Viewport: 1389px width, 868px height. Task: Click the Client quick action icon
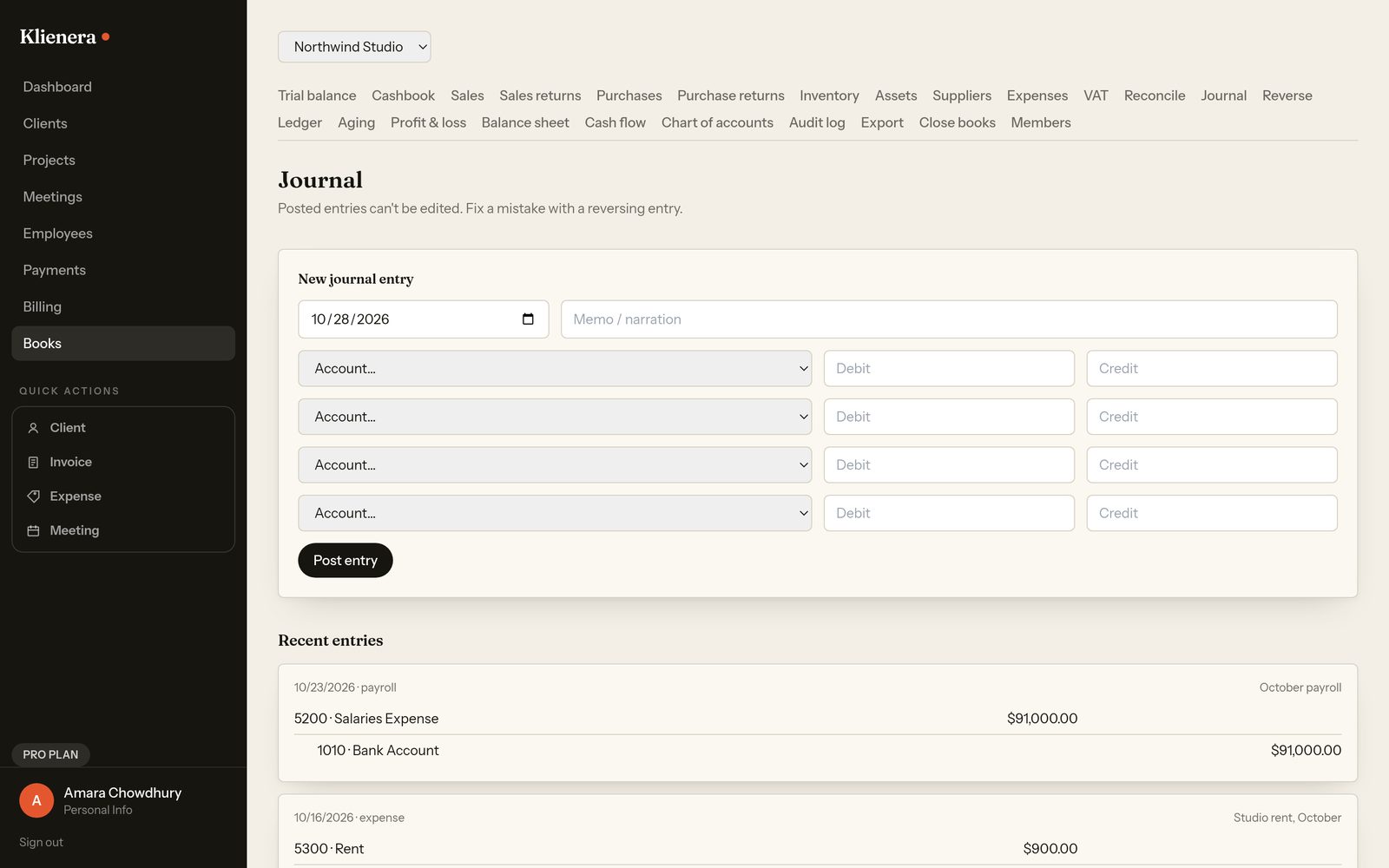click(x=33, y=428)
